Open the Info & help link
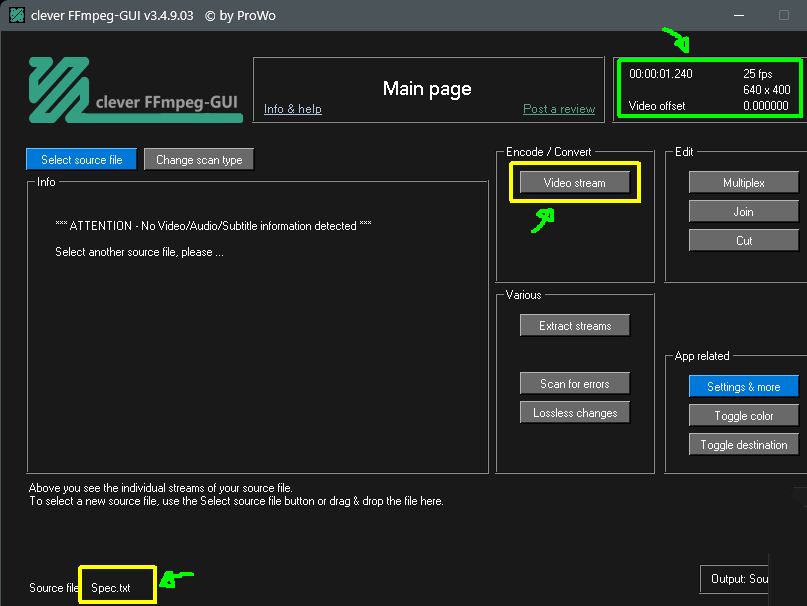 (x=293, y=109)
